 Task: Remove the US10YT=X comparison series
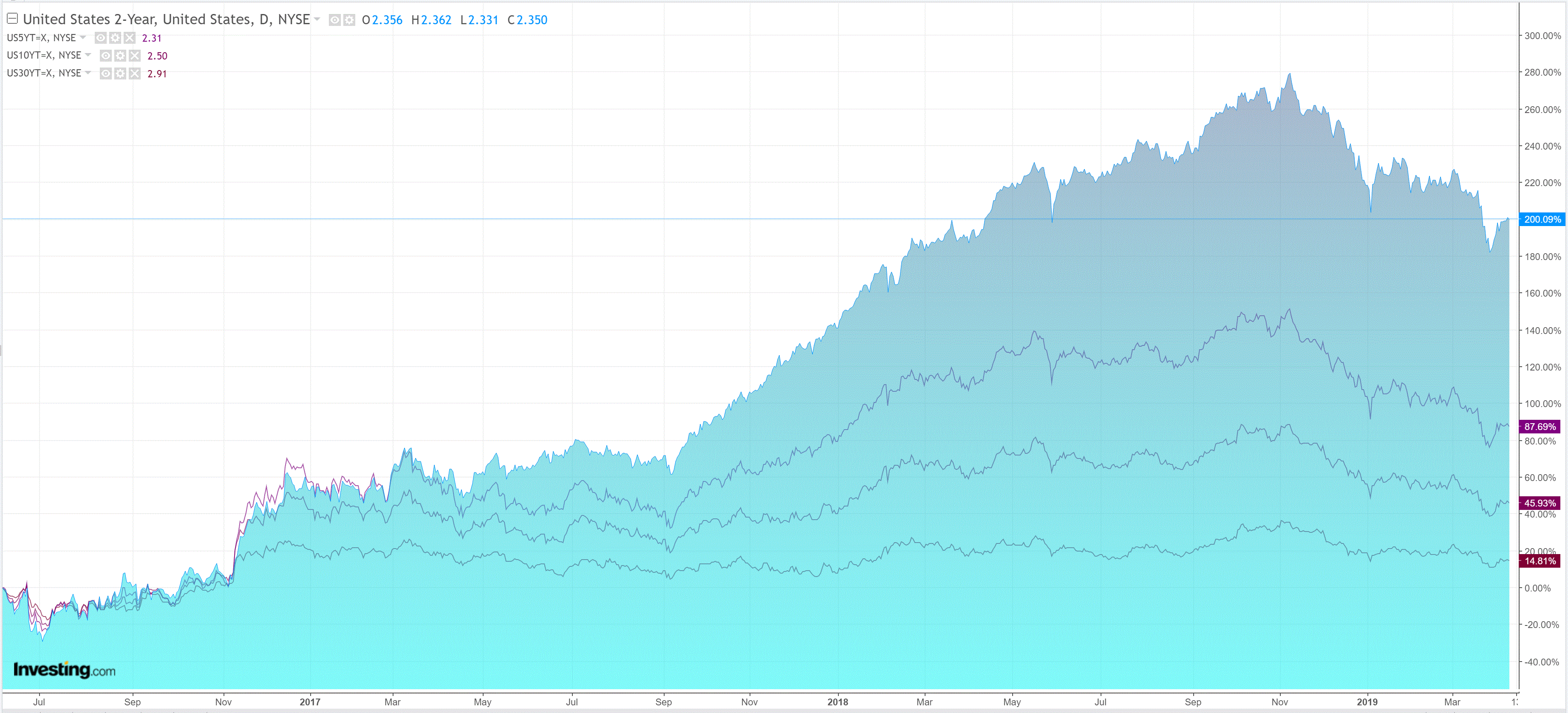tap(135, 56)
